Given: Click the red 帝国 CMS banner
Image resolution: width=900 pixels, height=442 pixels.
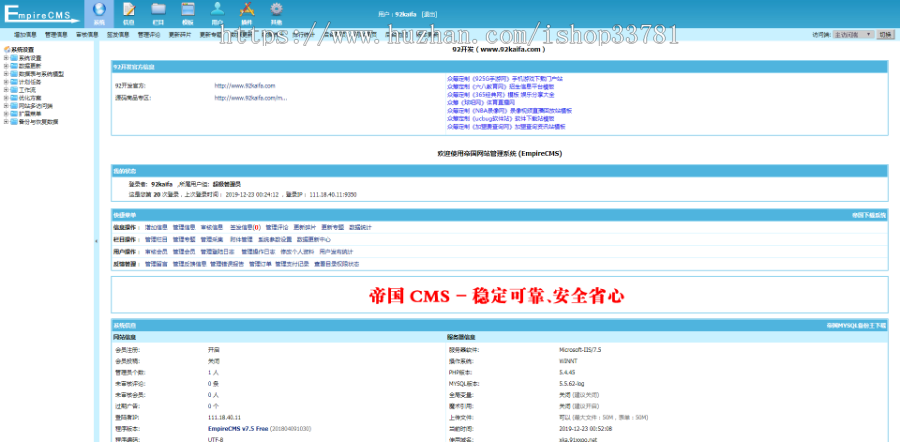Looking at the screenshot, I should coord(497,296).
